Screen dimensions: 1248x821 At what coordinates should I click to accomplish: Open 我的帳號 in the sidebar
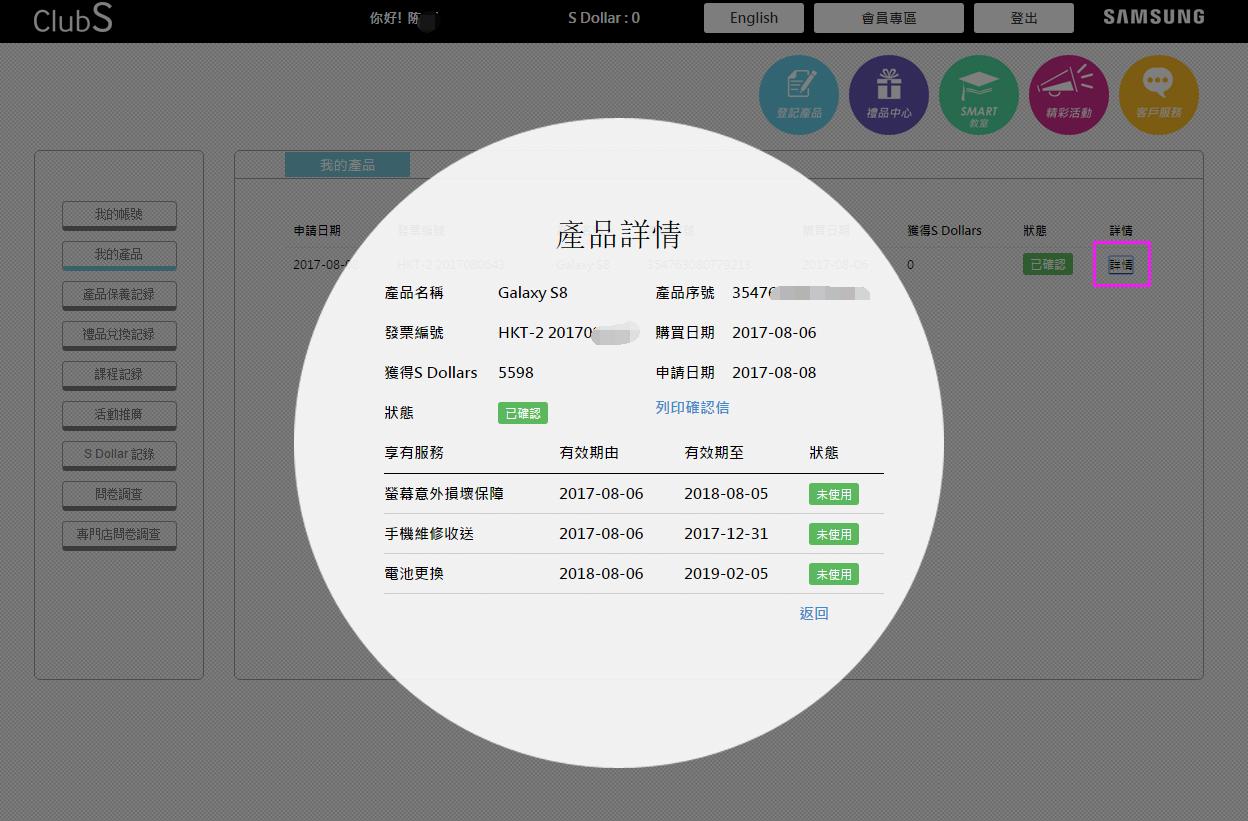[119, 214]
